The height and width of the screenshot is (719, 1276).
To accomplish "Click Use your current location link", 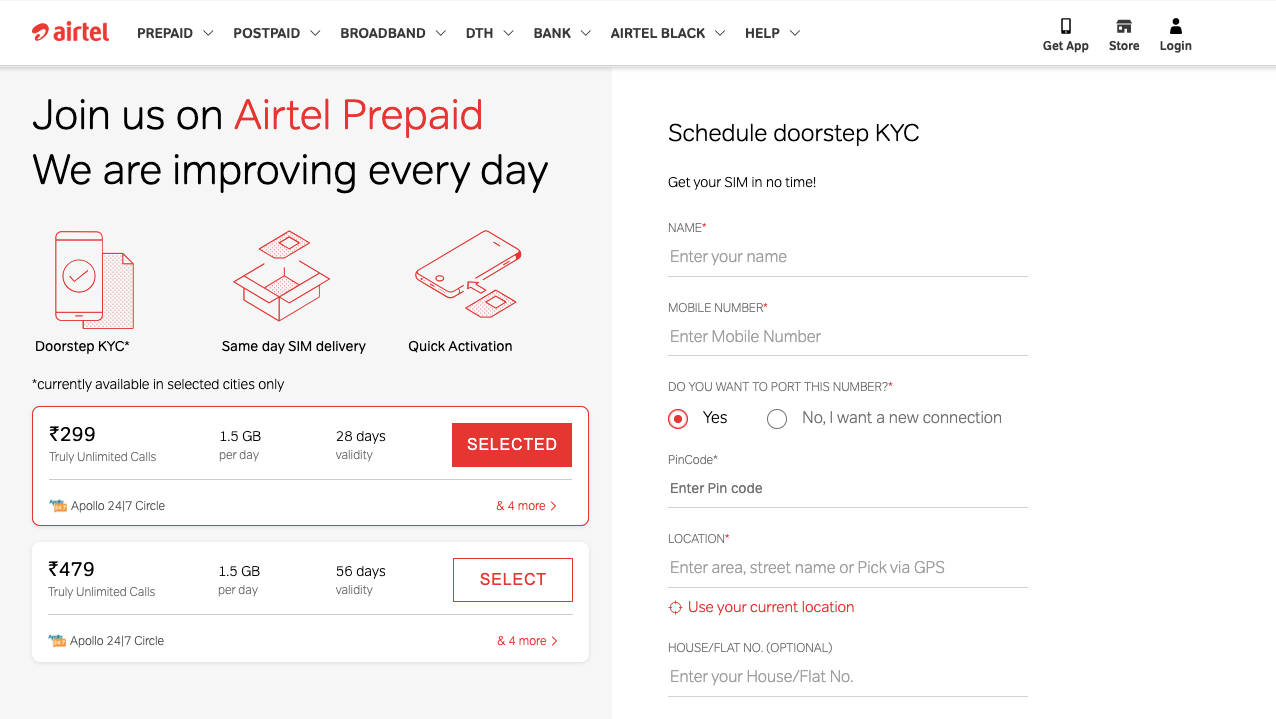I will [x=770, y=607].
